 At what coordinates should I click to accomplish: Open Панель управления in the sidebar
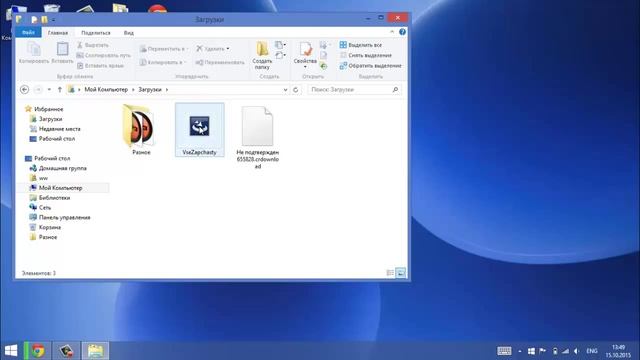[x=60, y=218]
